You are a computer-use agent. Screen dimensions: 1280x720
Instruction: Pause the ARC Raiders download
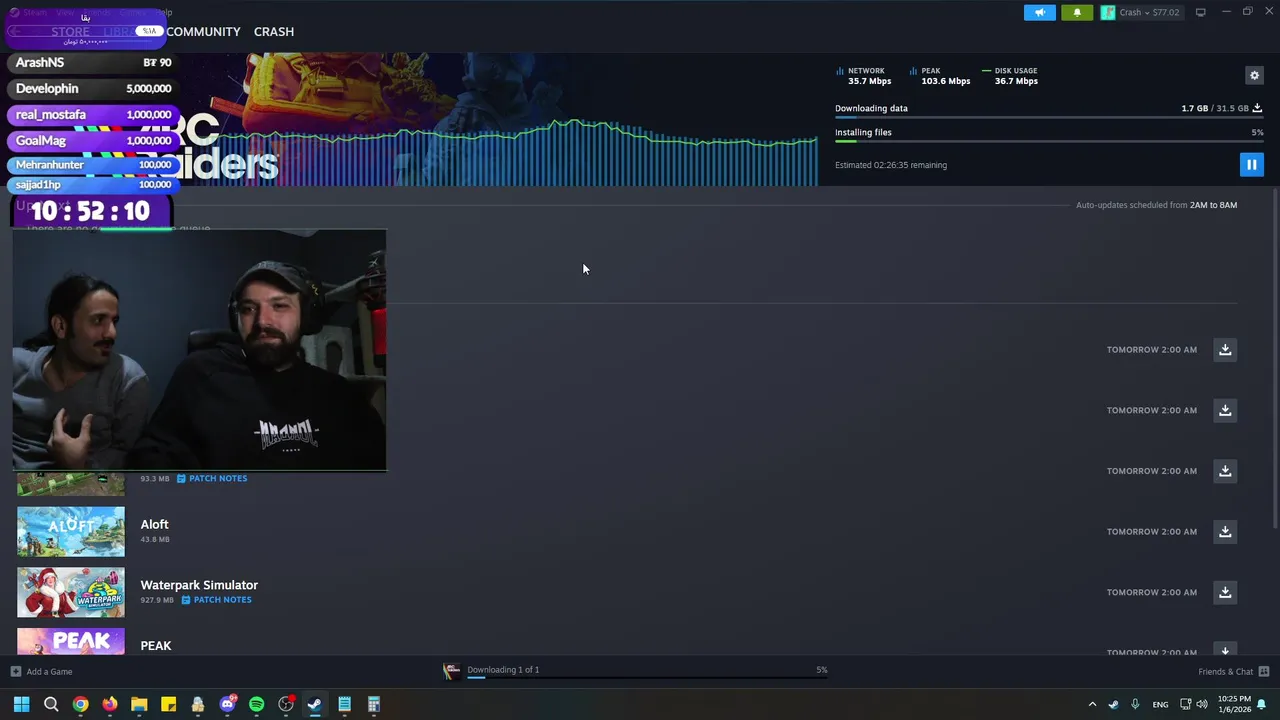[x=1251, y=164]
